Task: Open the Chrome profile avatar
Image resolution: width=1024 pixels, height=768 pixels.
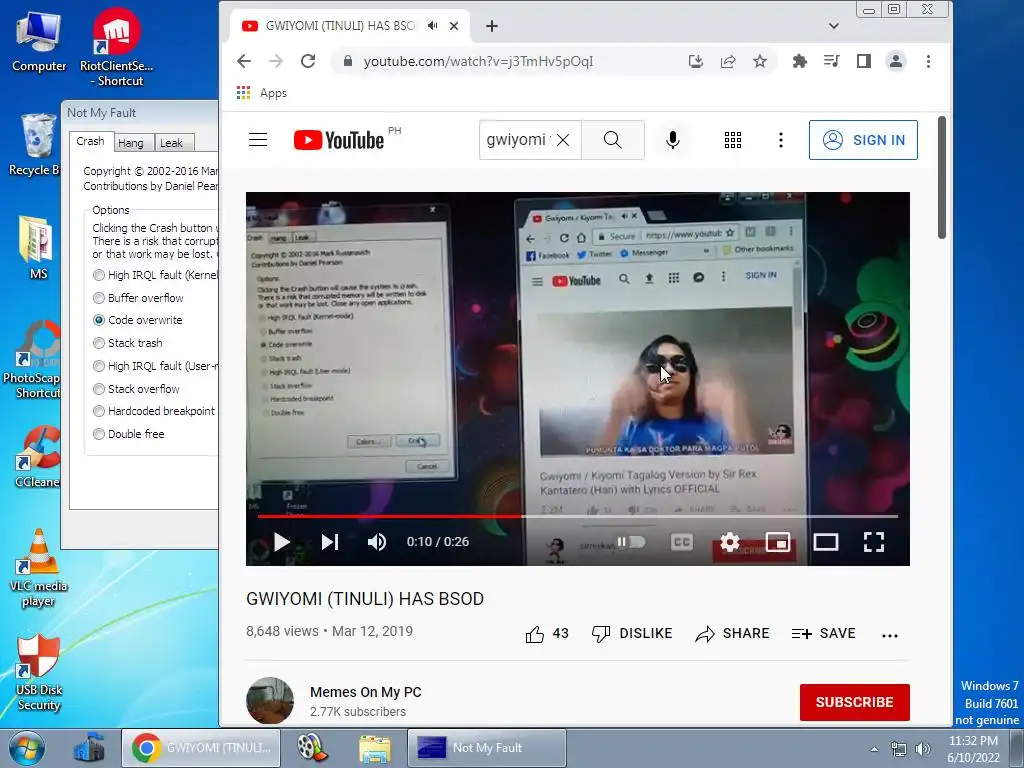Action: pyautogui.click(x=896, y=61)
